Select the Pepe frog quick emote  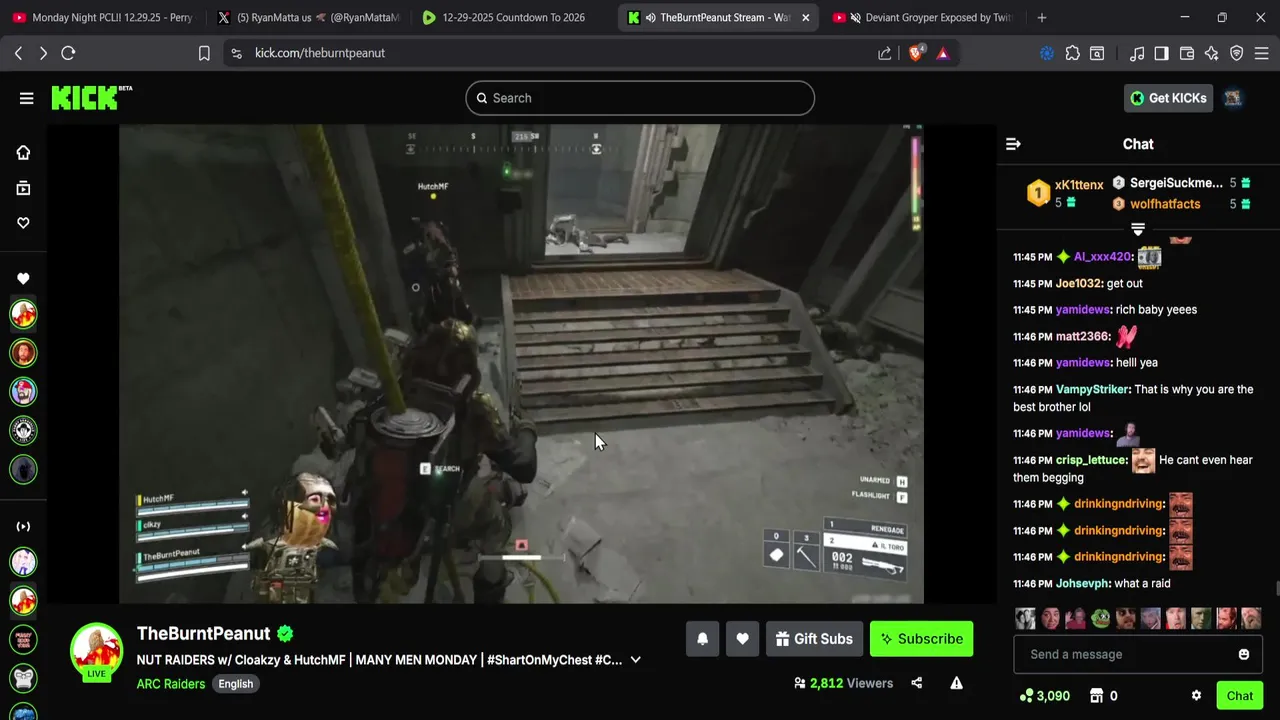tap(1101, 618)
